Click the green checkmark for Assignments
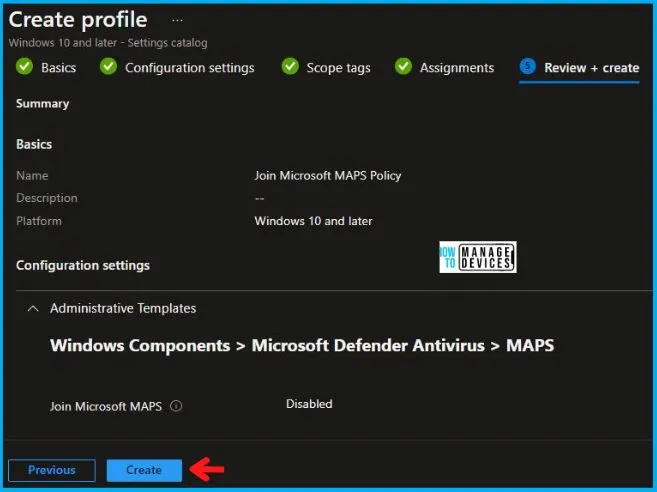 coord(404,67)
